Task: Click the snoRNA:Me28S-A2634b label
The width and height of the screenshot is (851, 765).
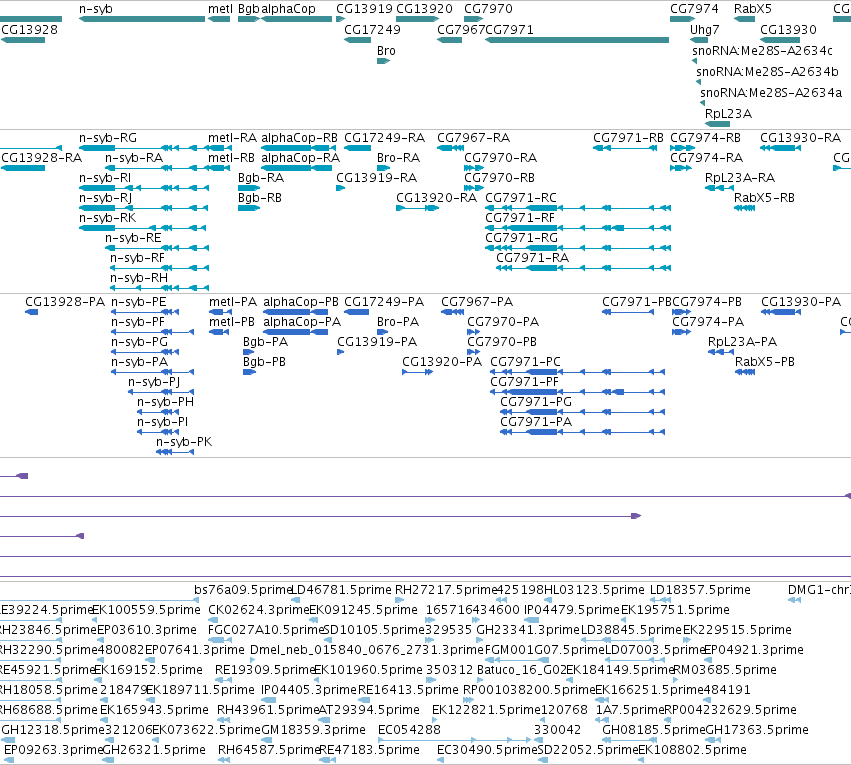Action: pos(767,72)
